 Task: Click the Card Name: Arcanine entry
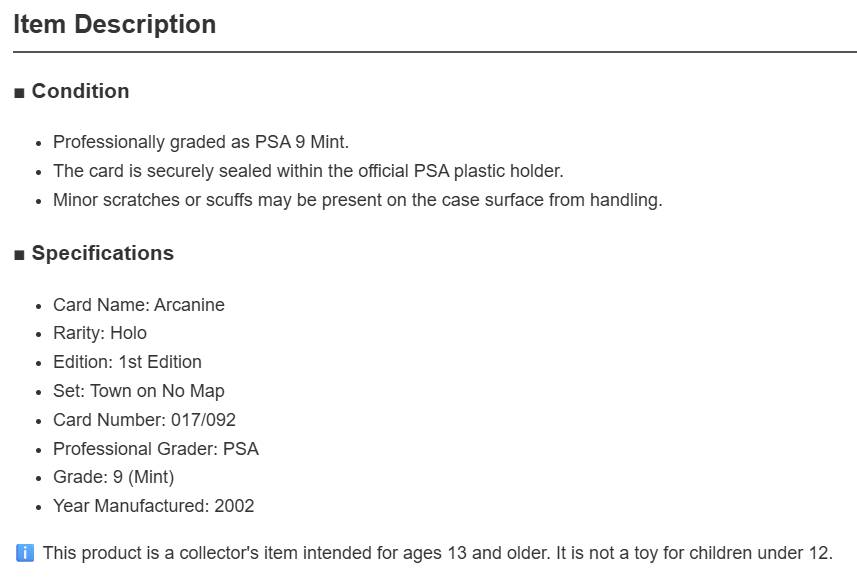(x=139, y=305)
